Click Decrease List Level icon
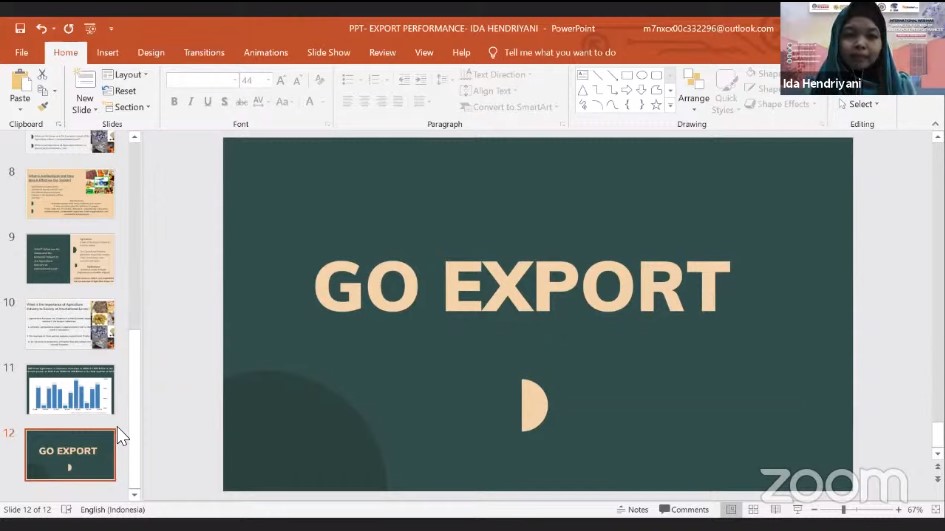 (404, 80)
